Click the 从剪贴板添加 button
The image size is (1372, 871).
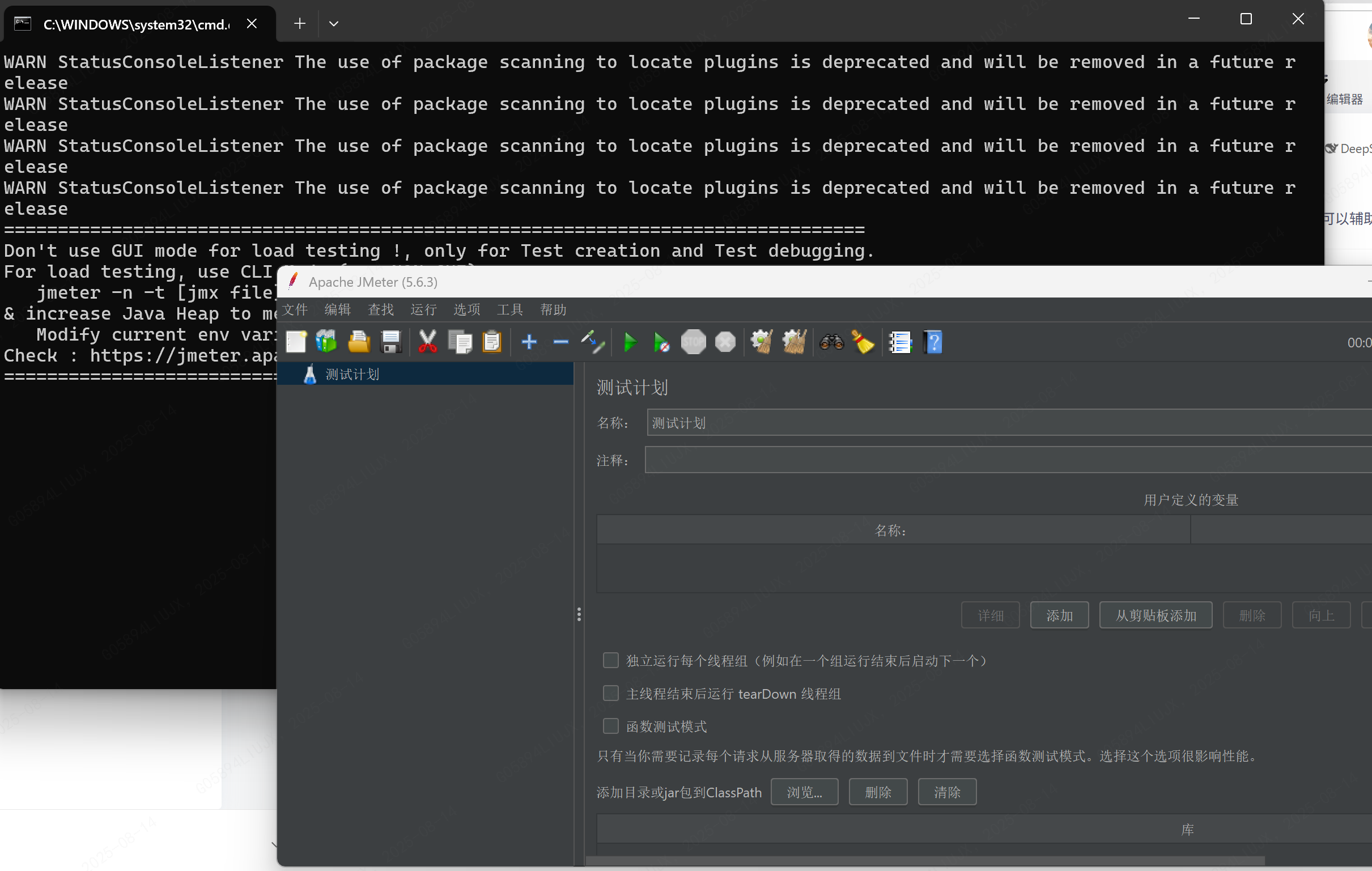coord(1155,615)
